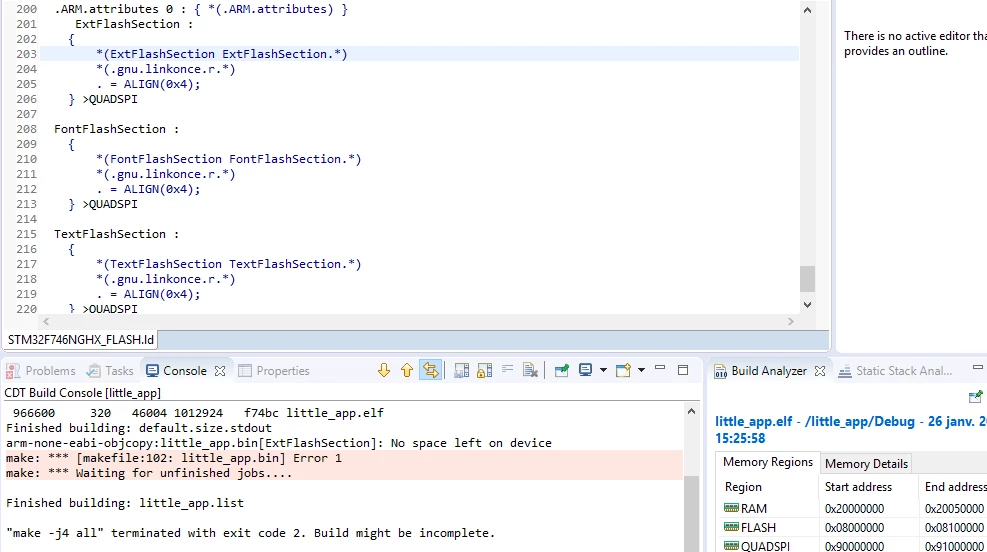This screenshot has height=552, width=987.
Task: Open the Properties tab
Action: point(274,371)
